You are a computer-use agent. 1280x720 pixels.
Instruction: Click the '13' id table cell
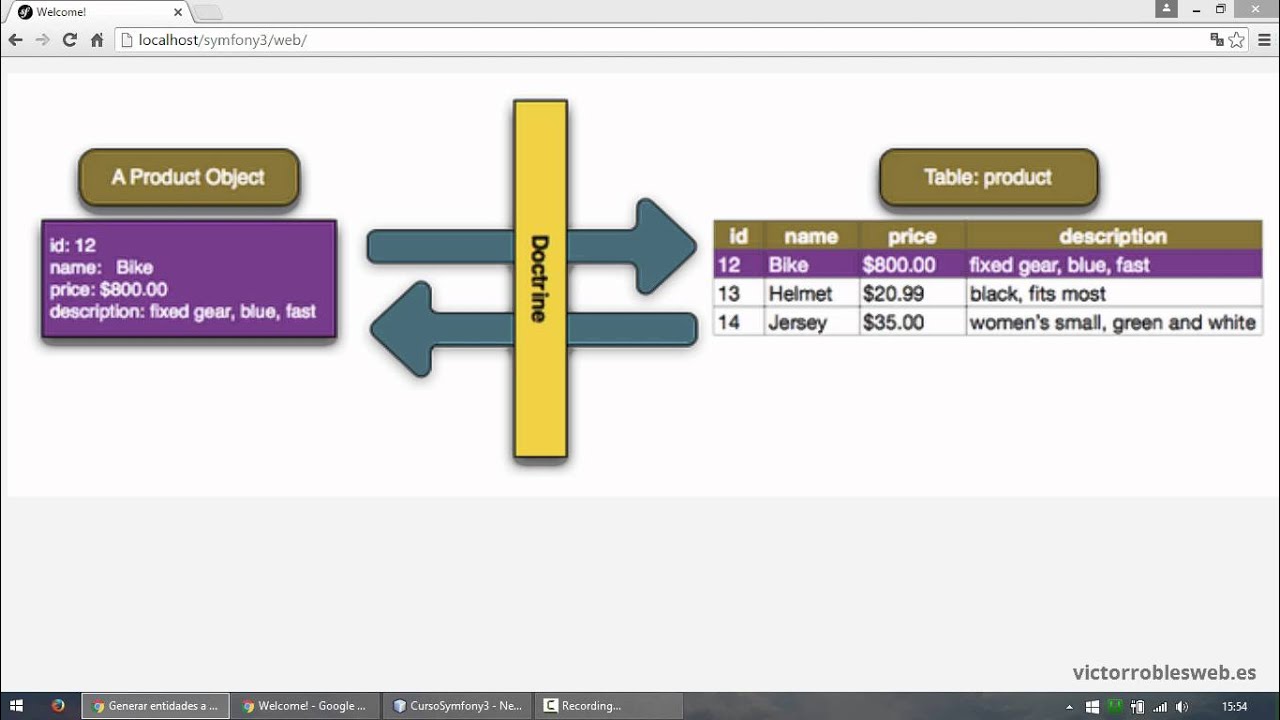click(x=738, y=294)
